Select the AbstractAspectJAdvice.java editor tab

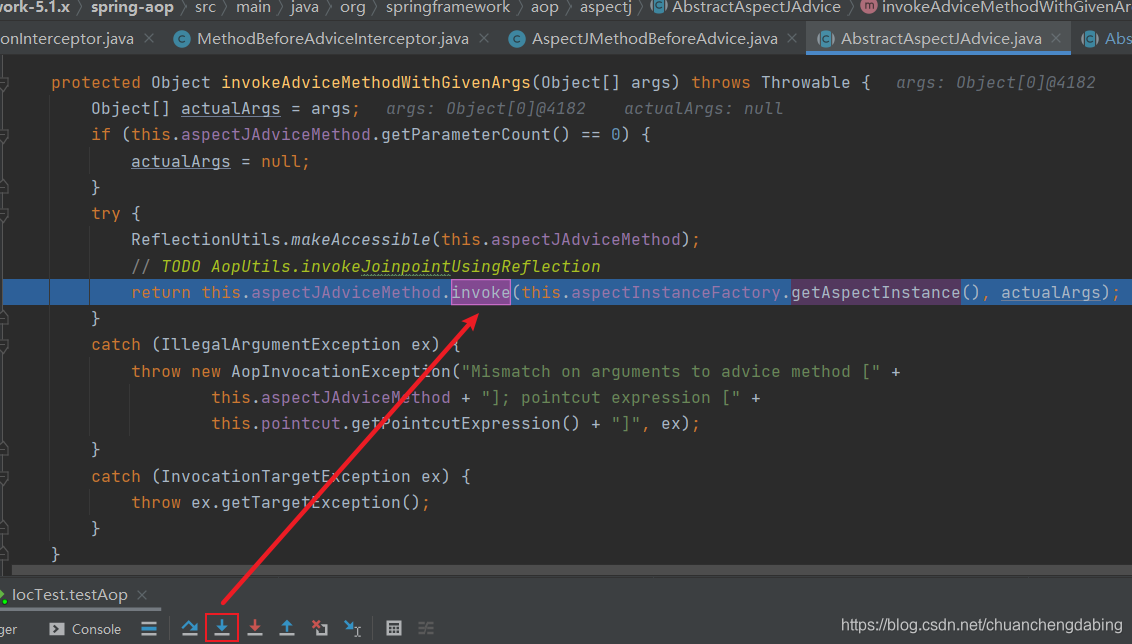[941, 39]
